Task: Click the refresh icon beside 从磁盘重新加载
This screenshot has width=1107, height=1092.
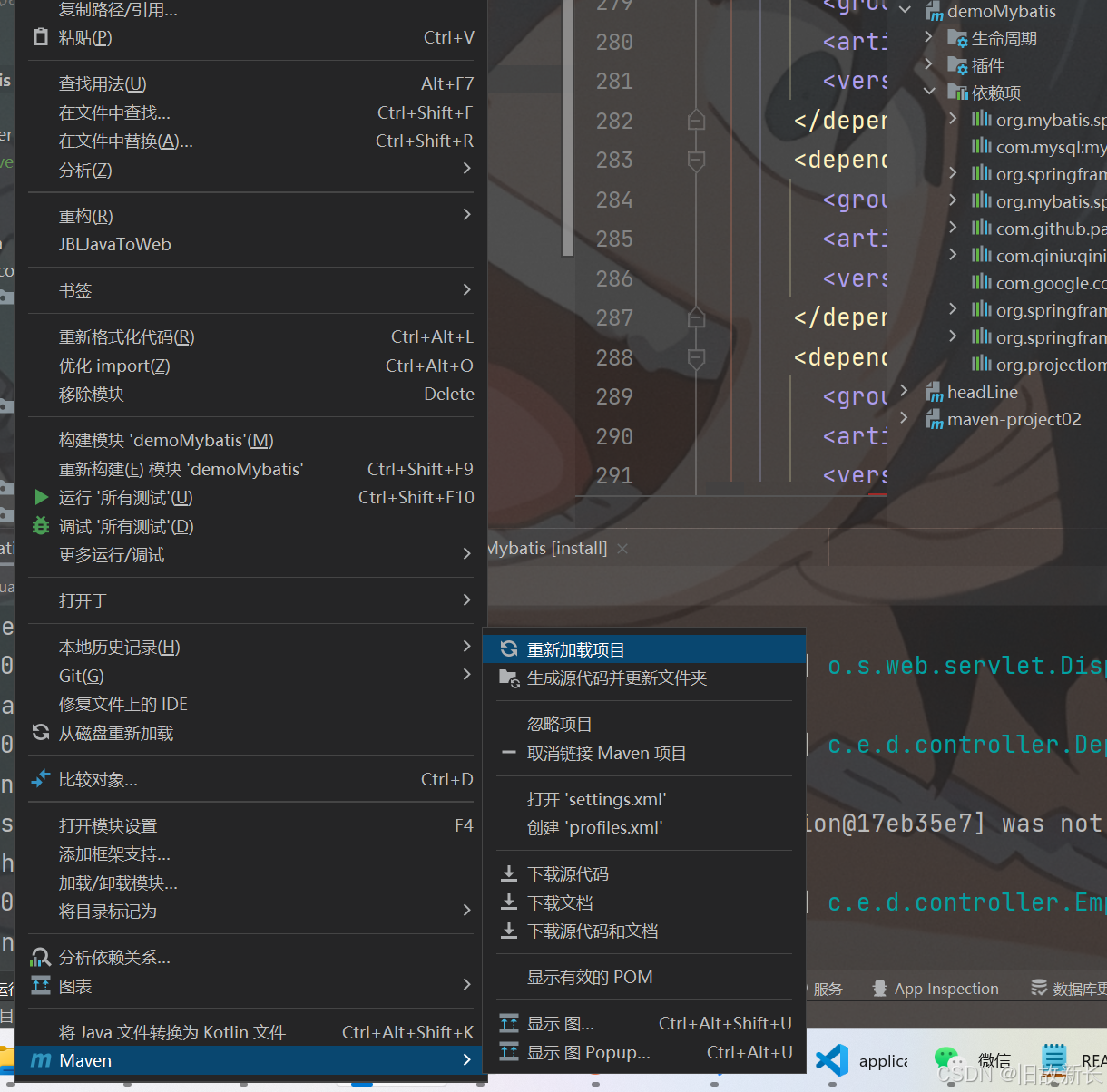Action: [x=39, y=733]
